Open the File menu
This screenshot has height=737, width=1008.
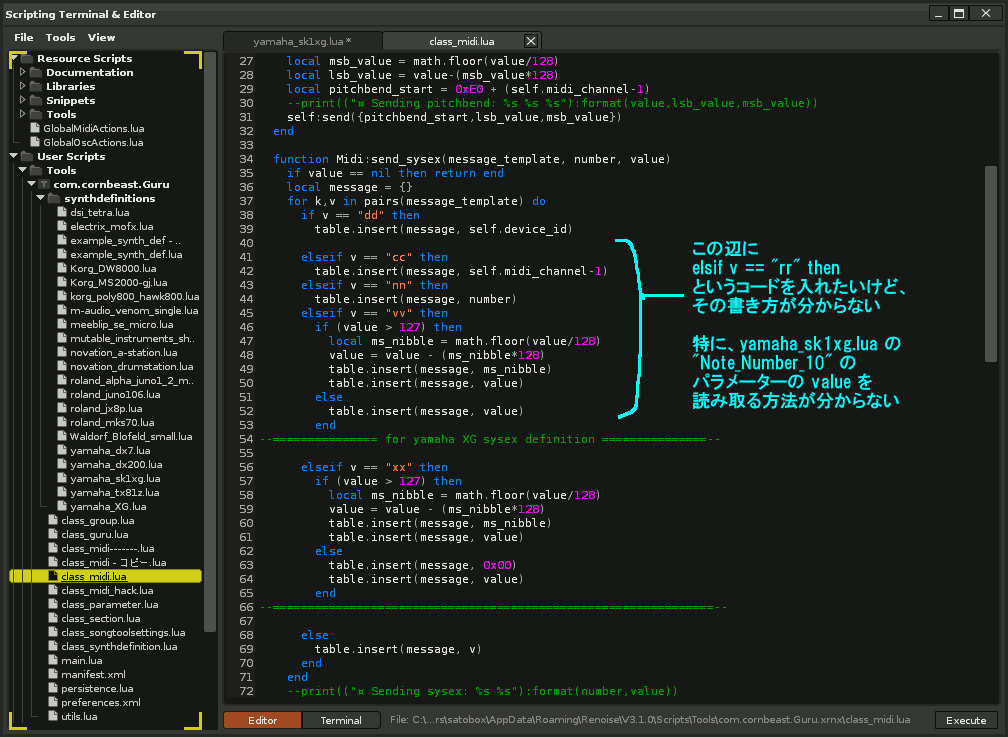[x=24, y=37]
